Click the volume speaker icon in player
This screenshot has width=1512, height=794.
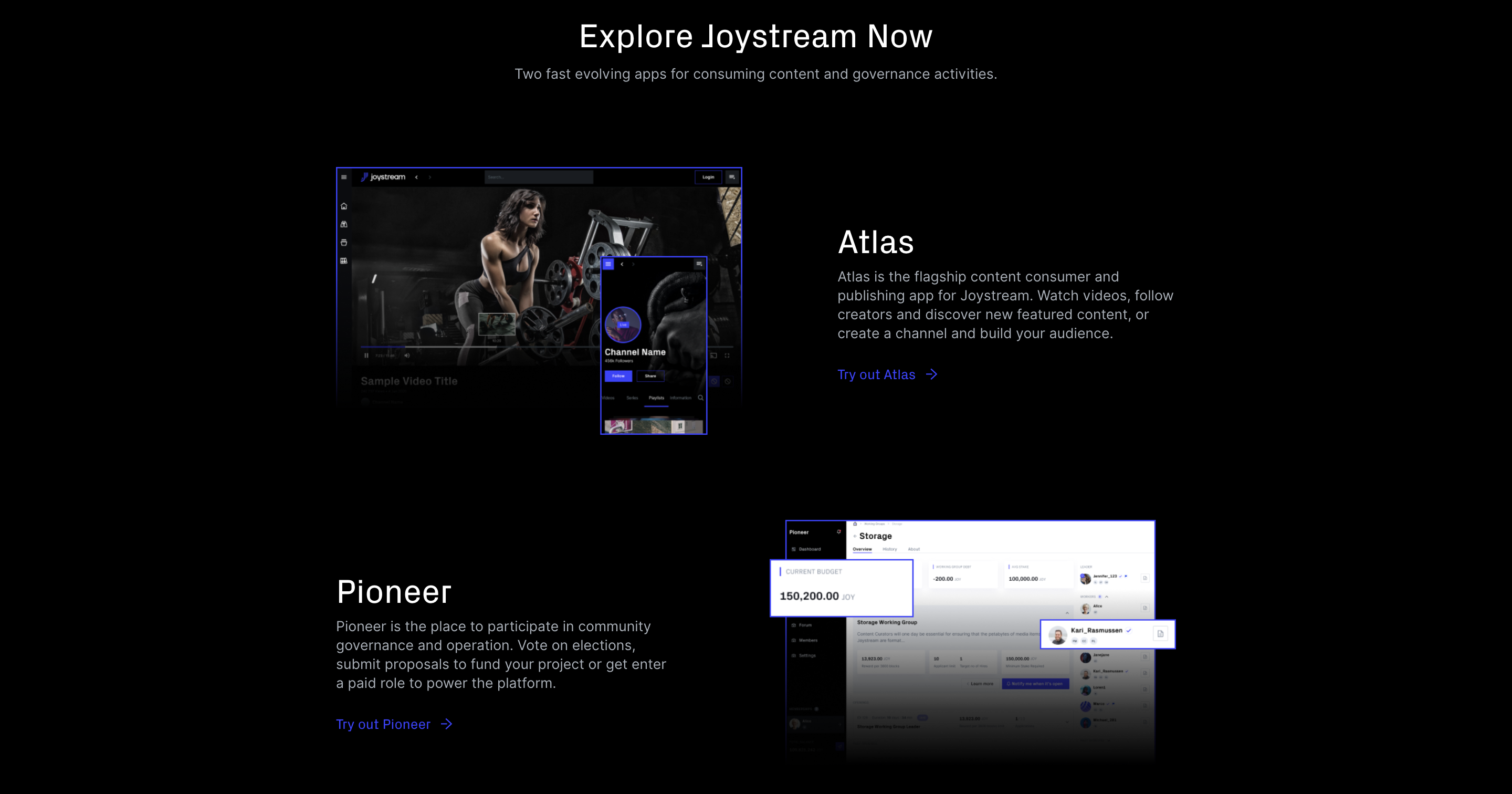(x=407, y=356)
